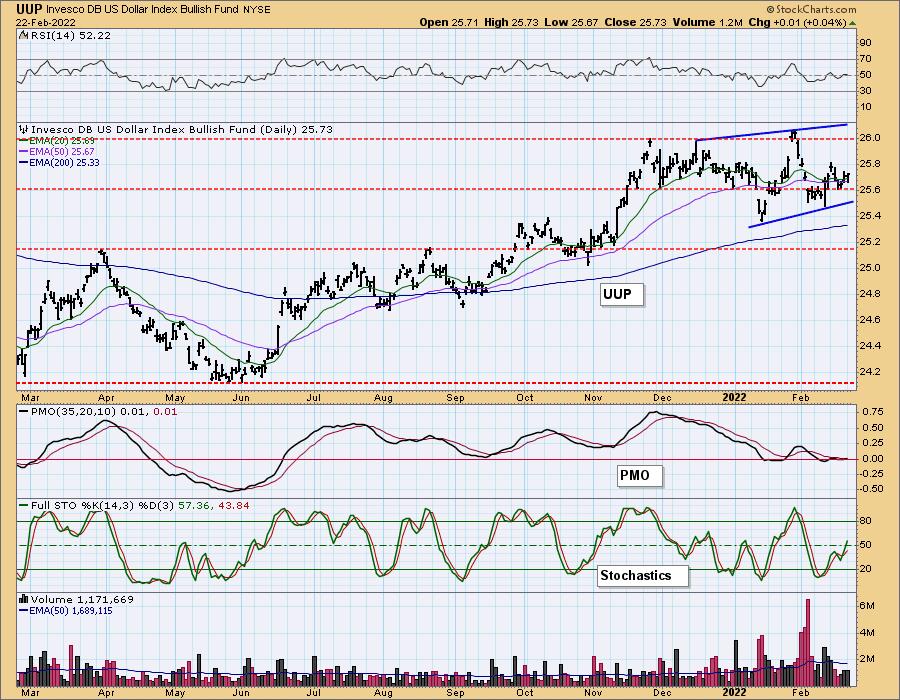Open the StockCharts.com copyright link
Viewport: 900px width, 700px height.
[811, 9]
